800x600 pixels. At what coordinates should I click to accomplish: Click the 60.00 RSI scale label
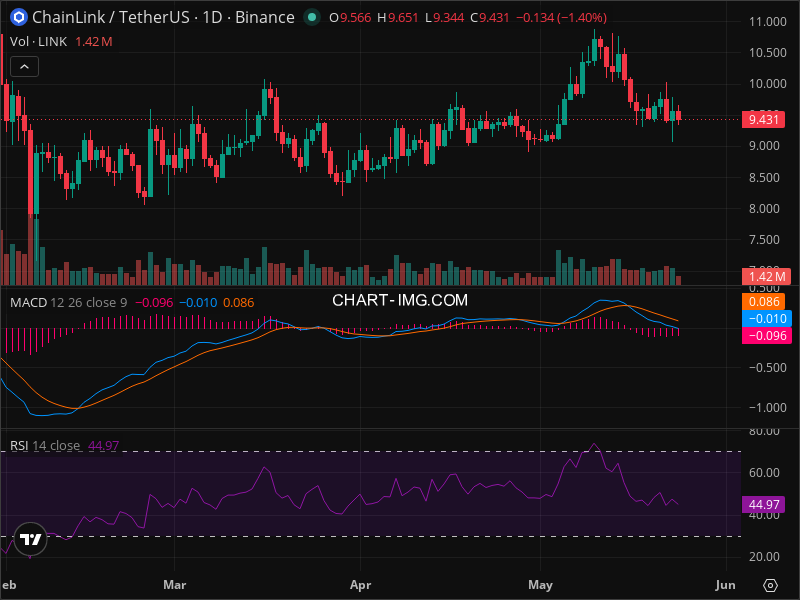coord(764,472)
